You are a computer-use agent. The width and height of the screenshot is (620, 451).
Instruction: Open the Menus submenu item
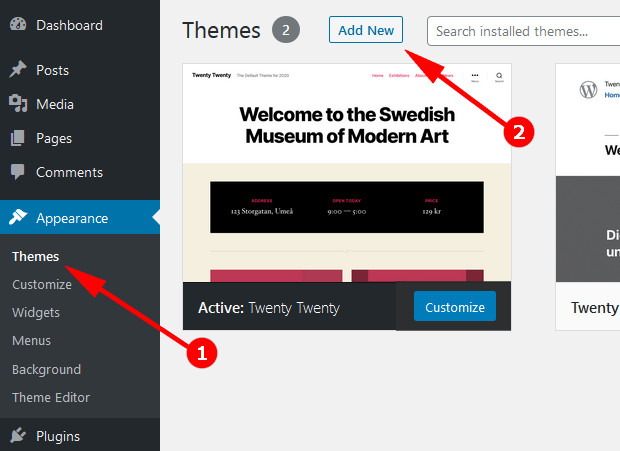pyautogui.click(x=32, y=341)
